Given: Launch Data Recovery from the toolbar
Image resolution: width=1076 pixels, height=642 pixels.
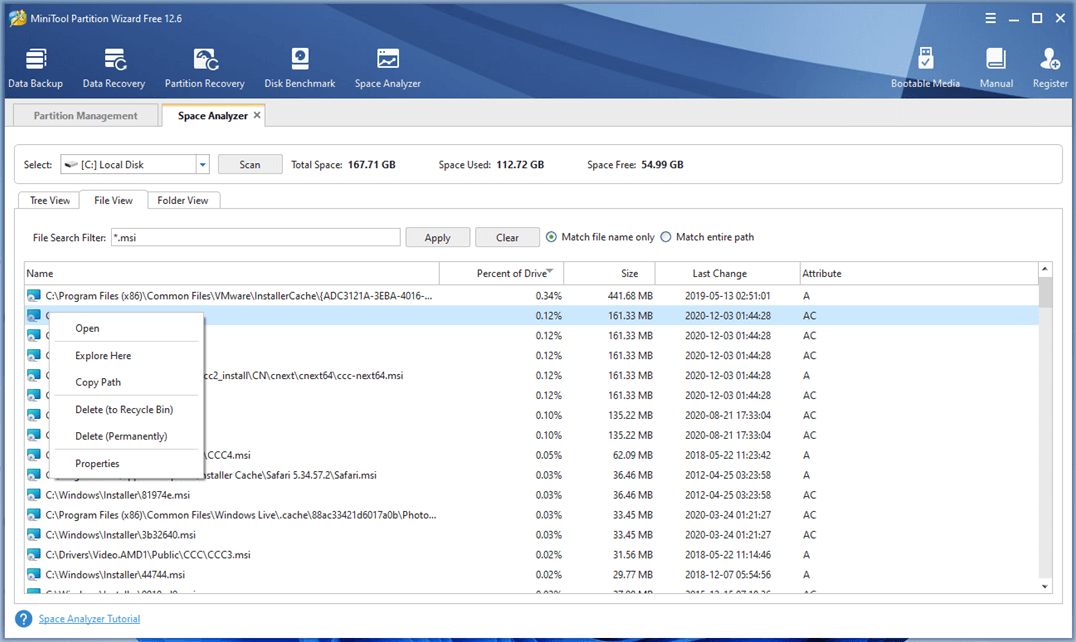Looking at the screenshot, I should (114, 68).
